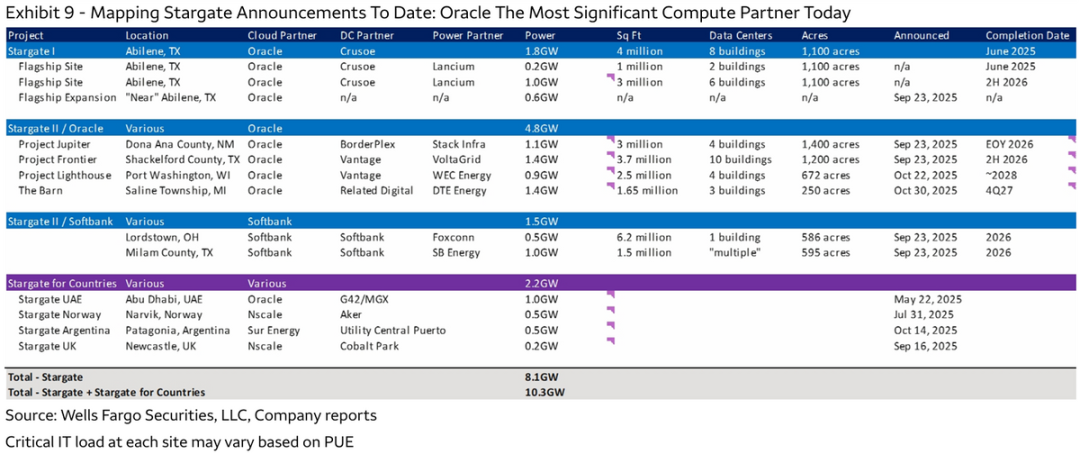Select The Barn project cell
This screenshot has height=454, width=1080.
[x=41, y=191]
